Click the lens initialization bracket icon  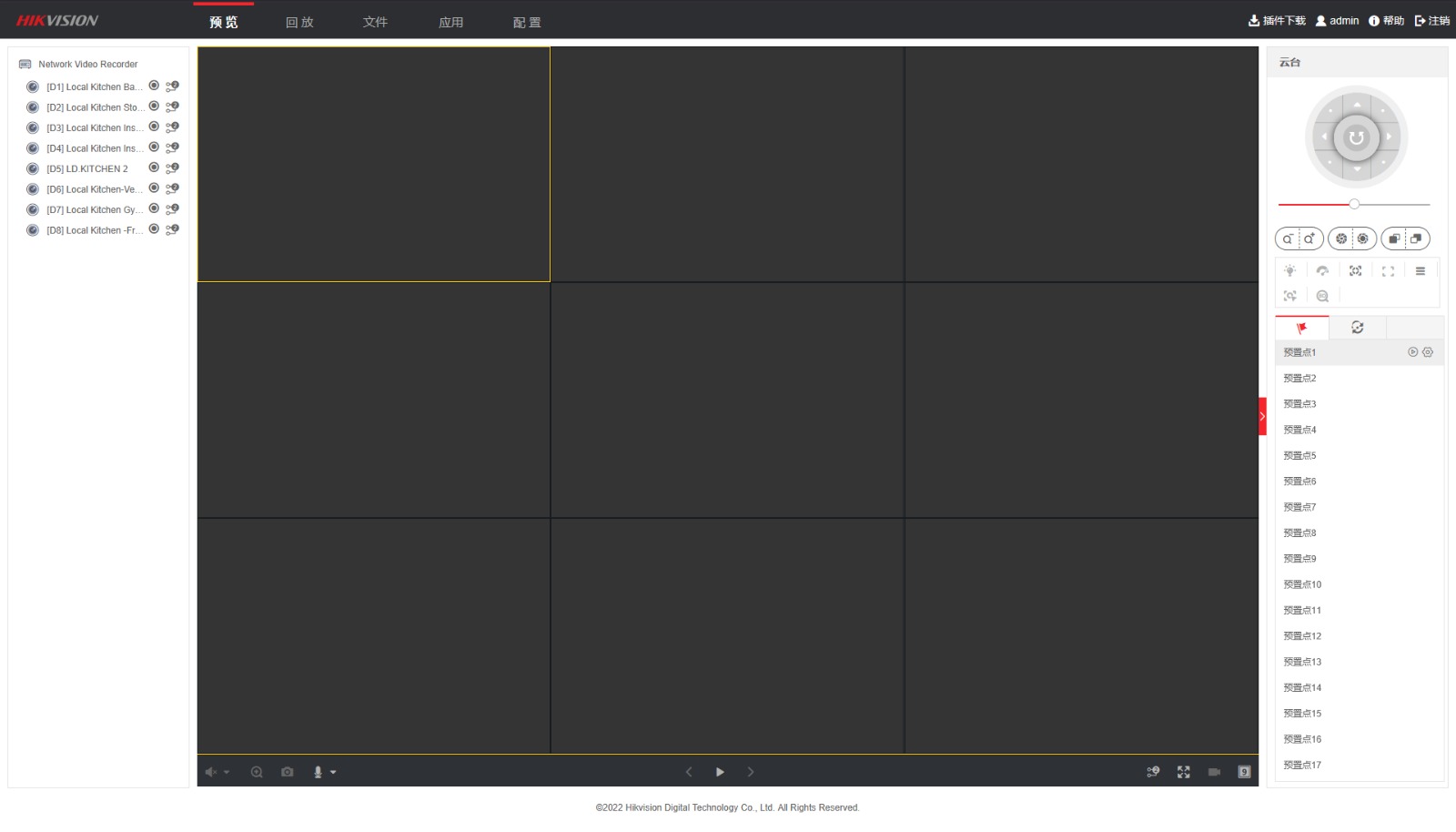pyautogui.click(x=1389, y=271)
